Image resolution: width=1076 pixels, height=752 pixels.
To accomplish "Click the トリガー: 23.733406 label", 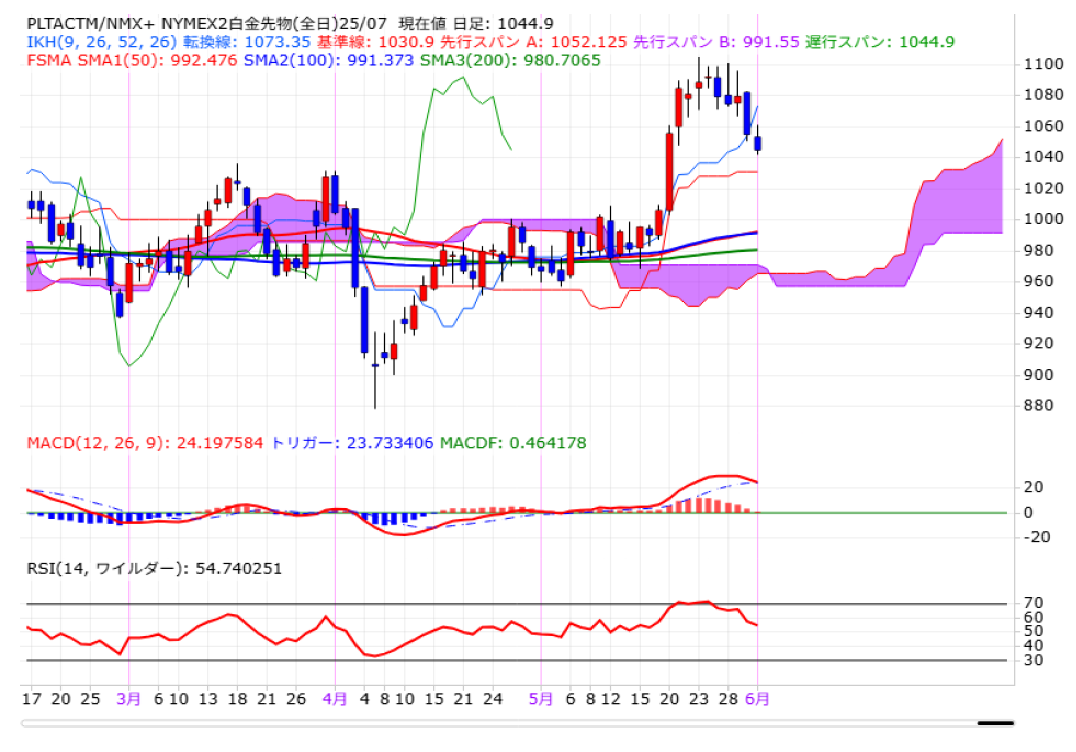I will pos(352,443).
